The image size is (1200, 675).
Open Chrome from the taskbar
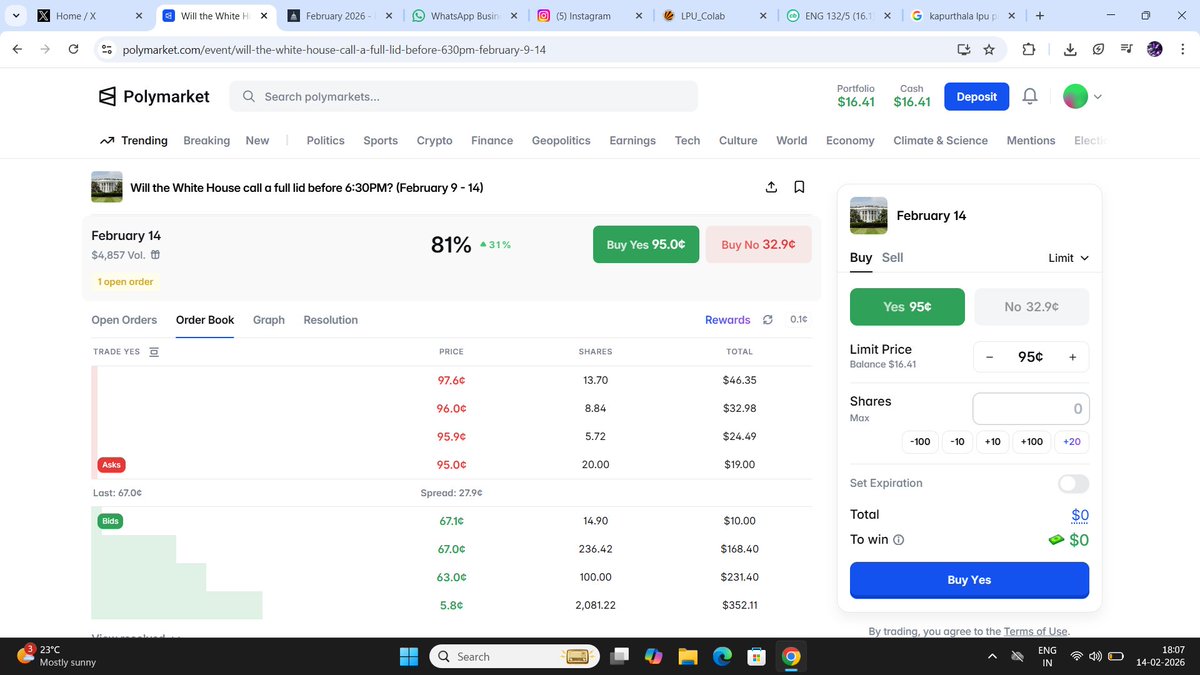tap(791, 656)
